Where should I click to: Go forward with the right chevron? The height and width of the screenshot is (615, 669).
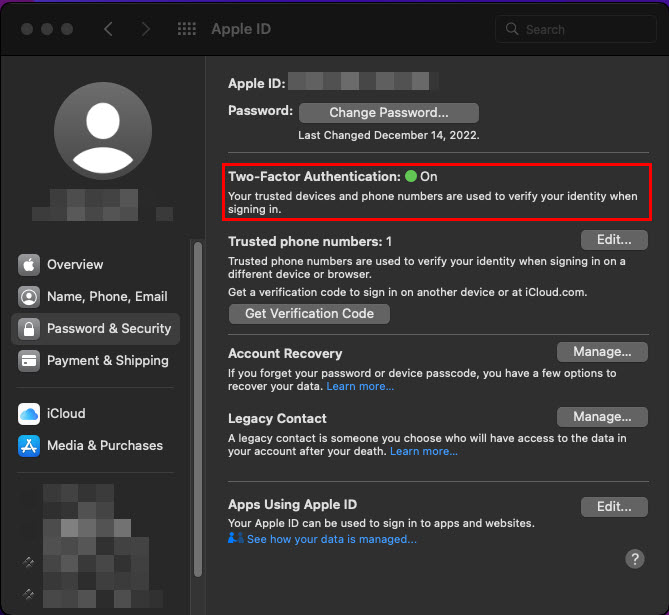pos(145,29)
